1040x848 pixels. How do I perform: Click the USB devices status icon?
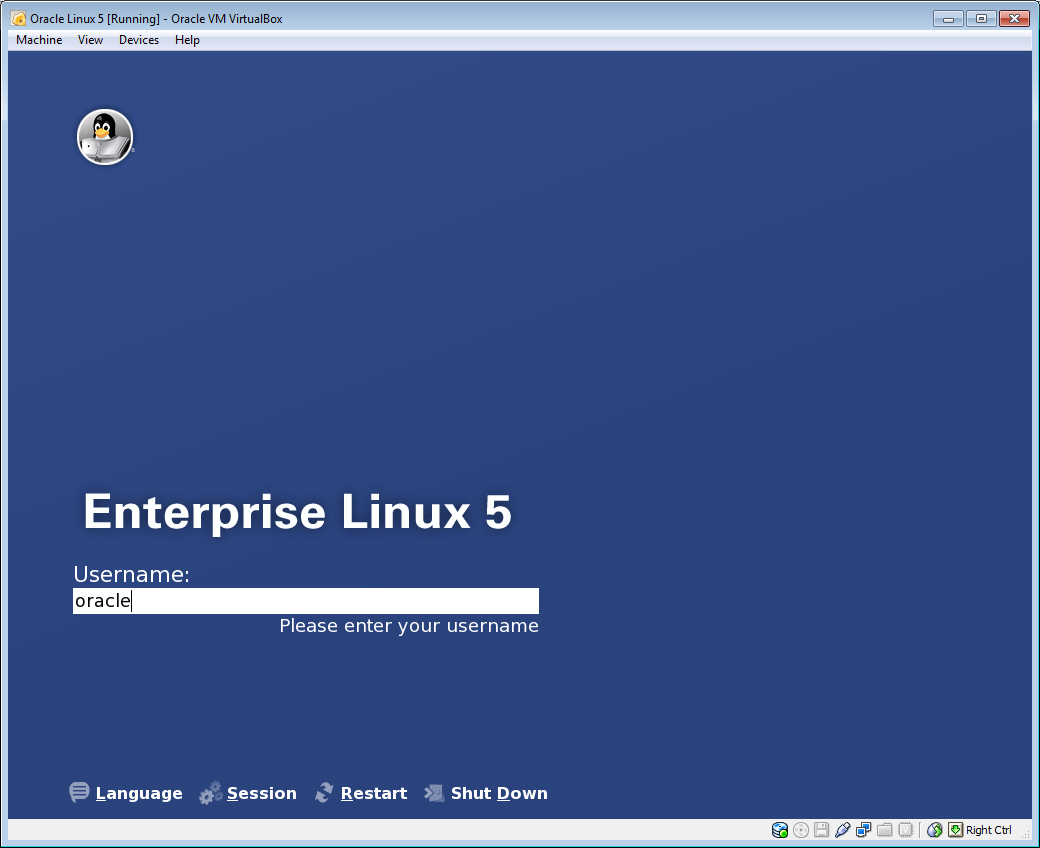(842, 830)
